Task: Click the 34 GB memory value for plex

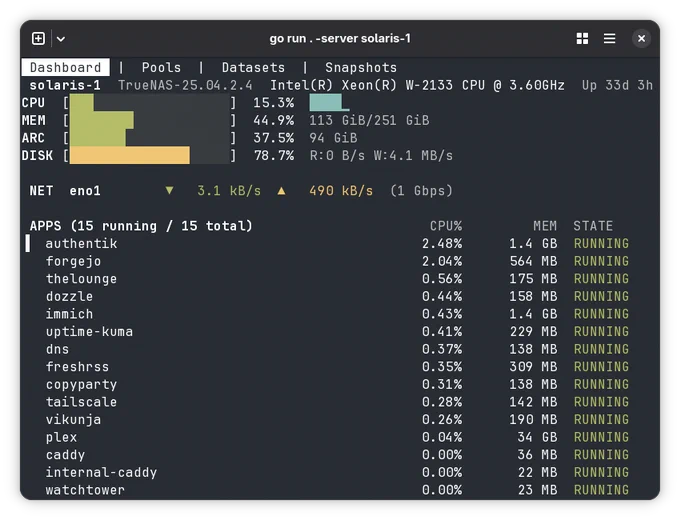Action: pos(537,437)
